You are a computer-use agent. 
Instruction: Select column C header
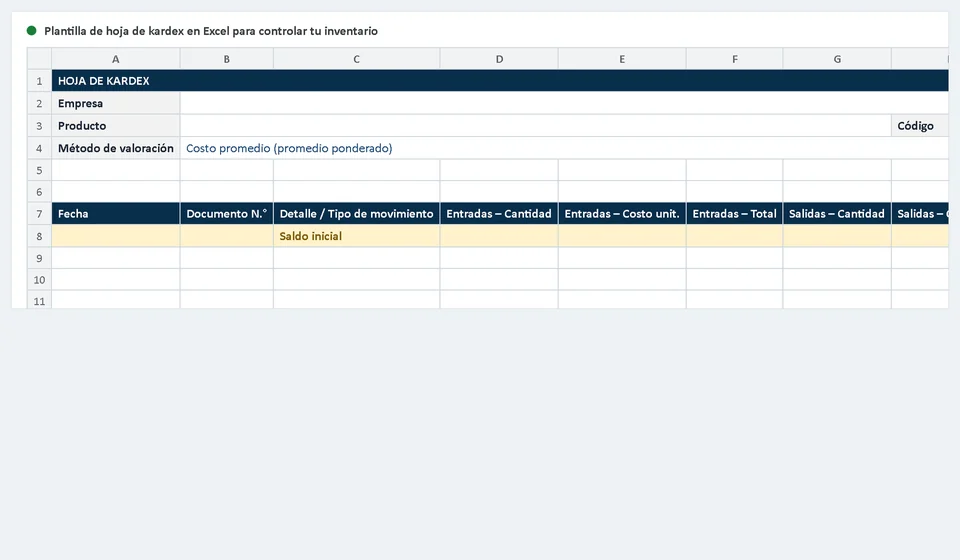(356, 59)
